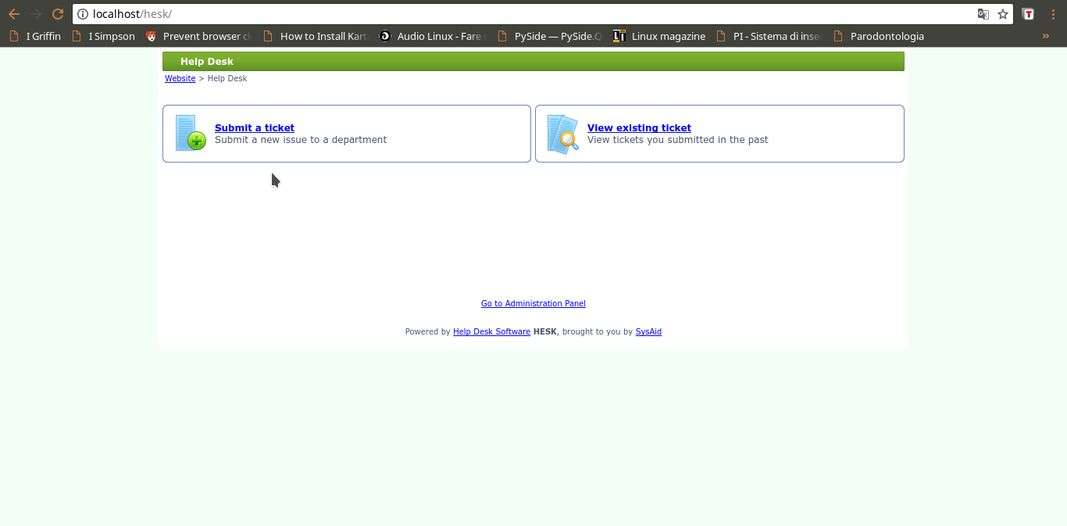Click 'View tickets you submitted in the past' text
This screenshot has width=1067, height=526.
[x=678, y=139]
